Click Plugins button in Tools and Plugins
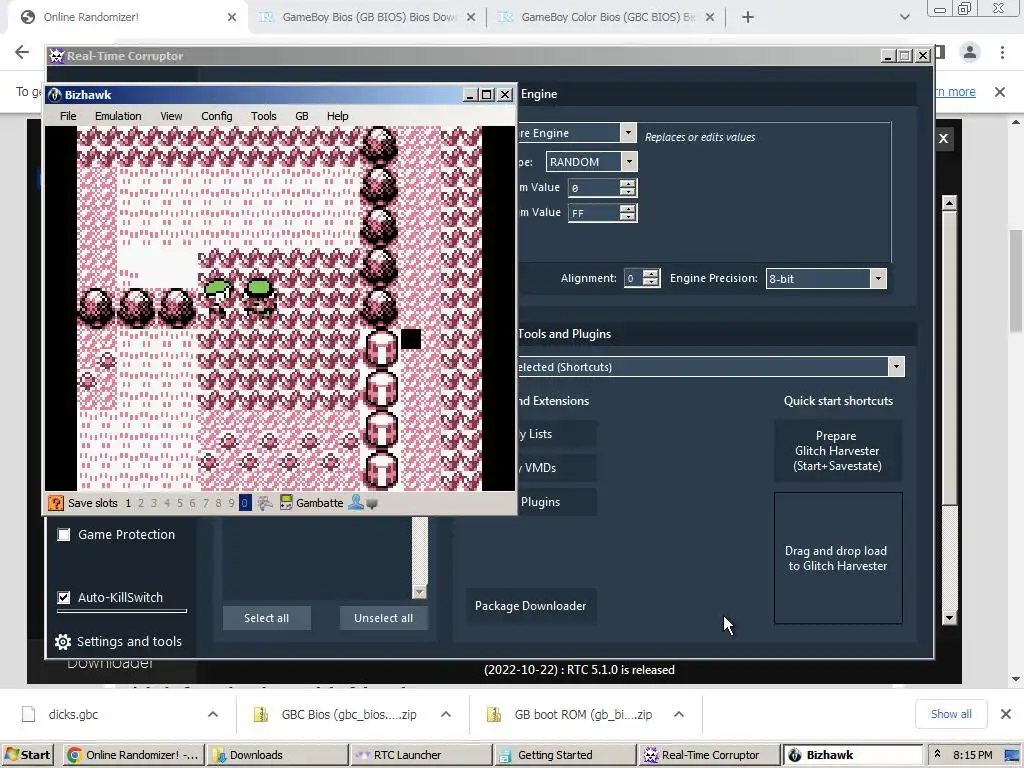This screenshot has height=768, width=1024. 540,502
